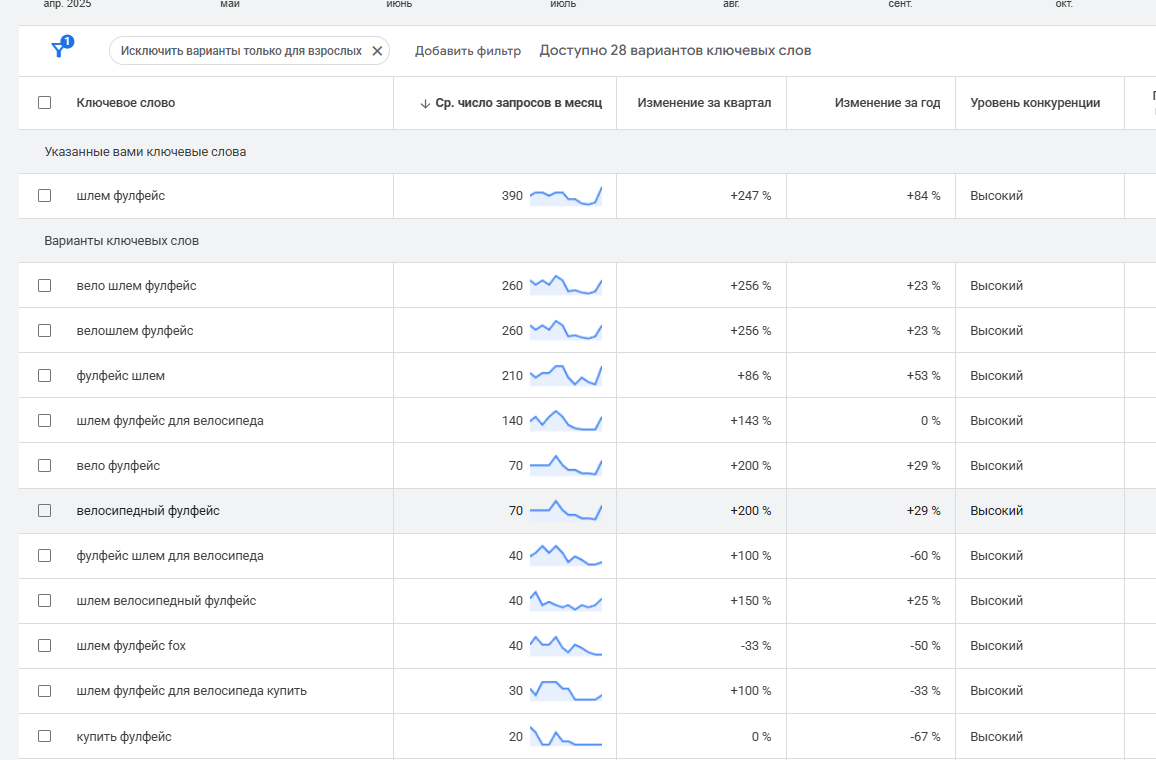The image size is (1156, 760).
Task: Click the 'фулфейс шлем' trend sparkline
Action: (566, 376)
